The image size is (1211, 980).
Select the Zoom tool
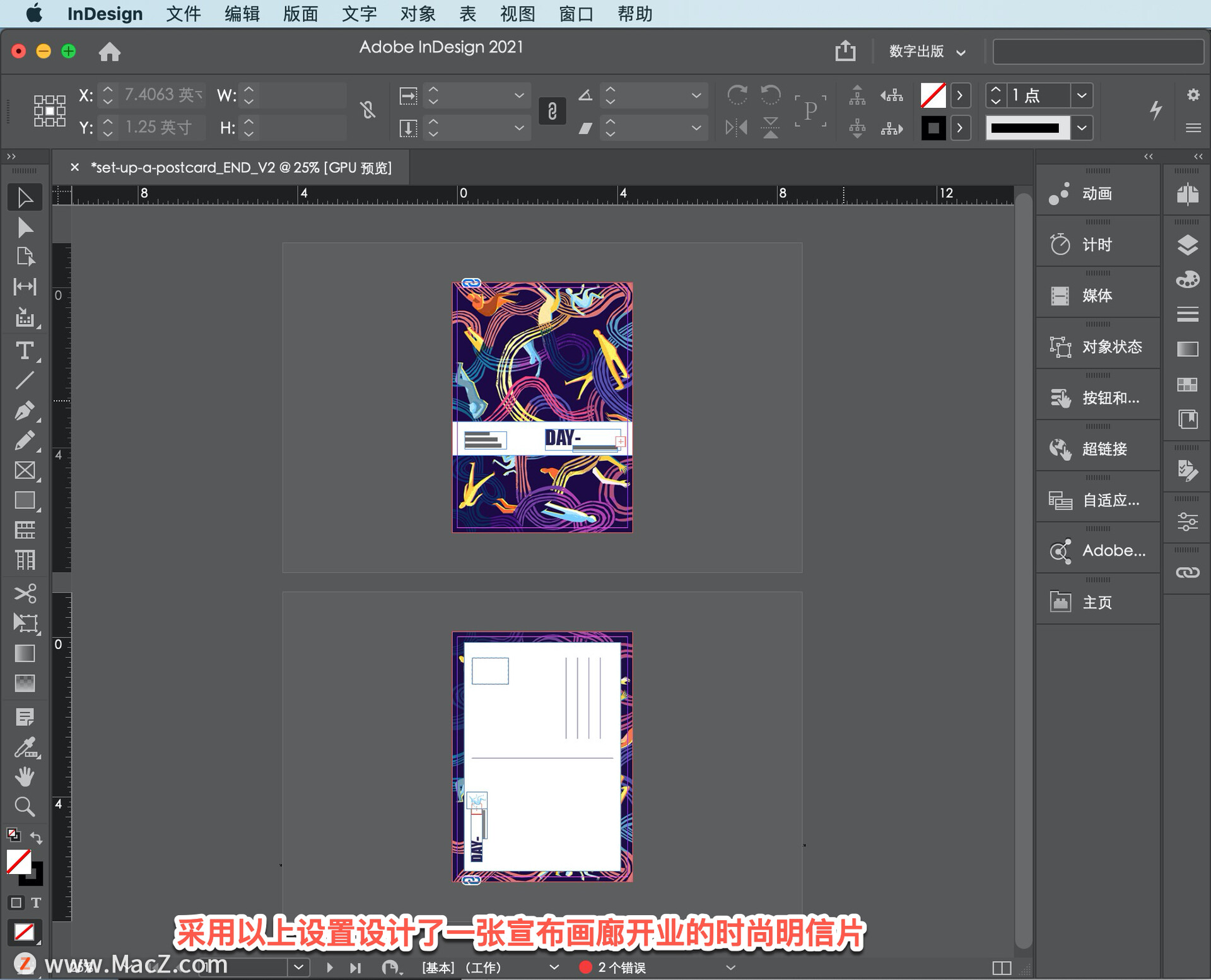pyautogui.click(x=25, y=807)
